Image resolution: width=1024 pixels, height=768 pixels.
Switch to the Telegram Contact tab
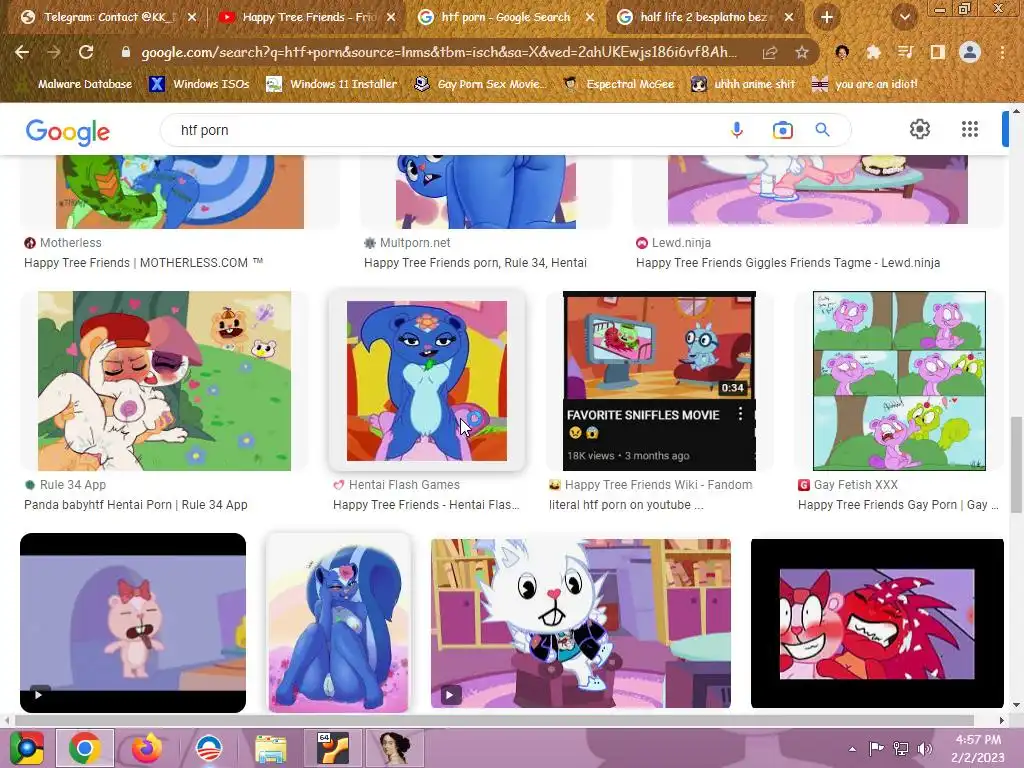tap(109, 18)
